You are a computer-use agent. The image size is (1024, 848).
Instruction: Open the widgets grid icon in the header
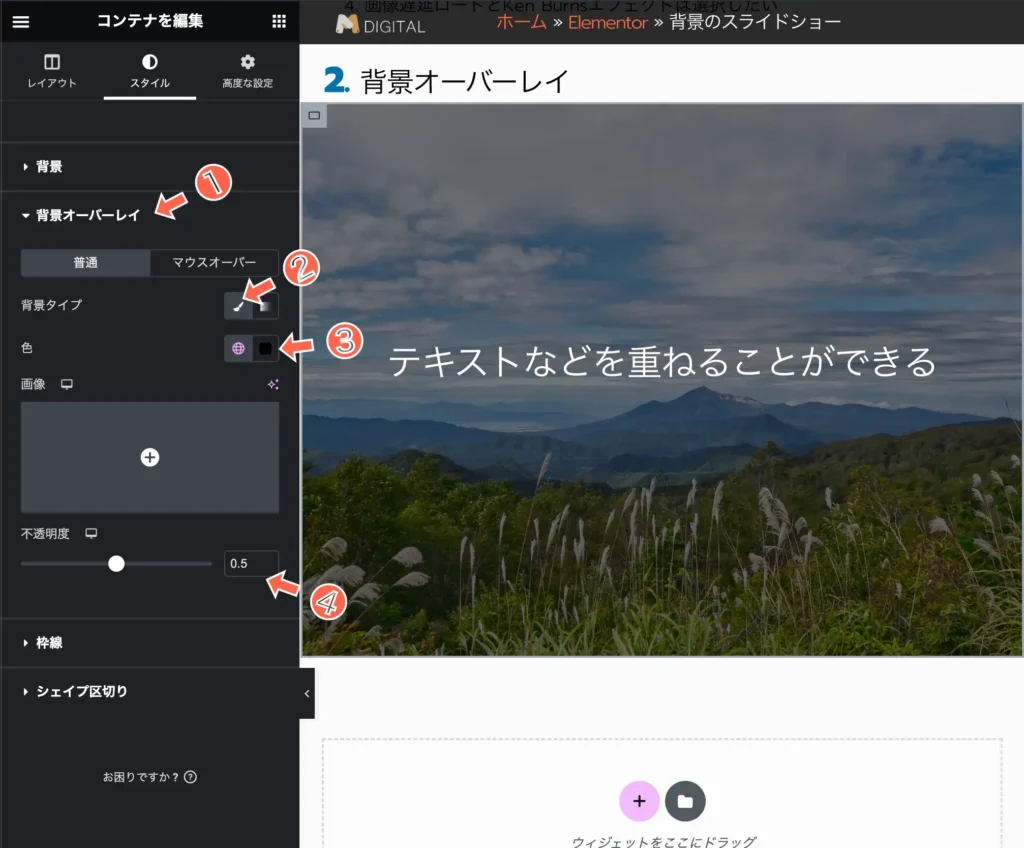pos(279,22)
